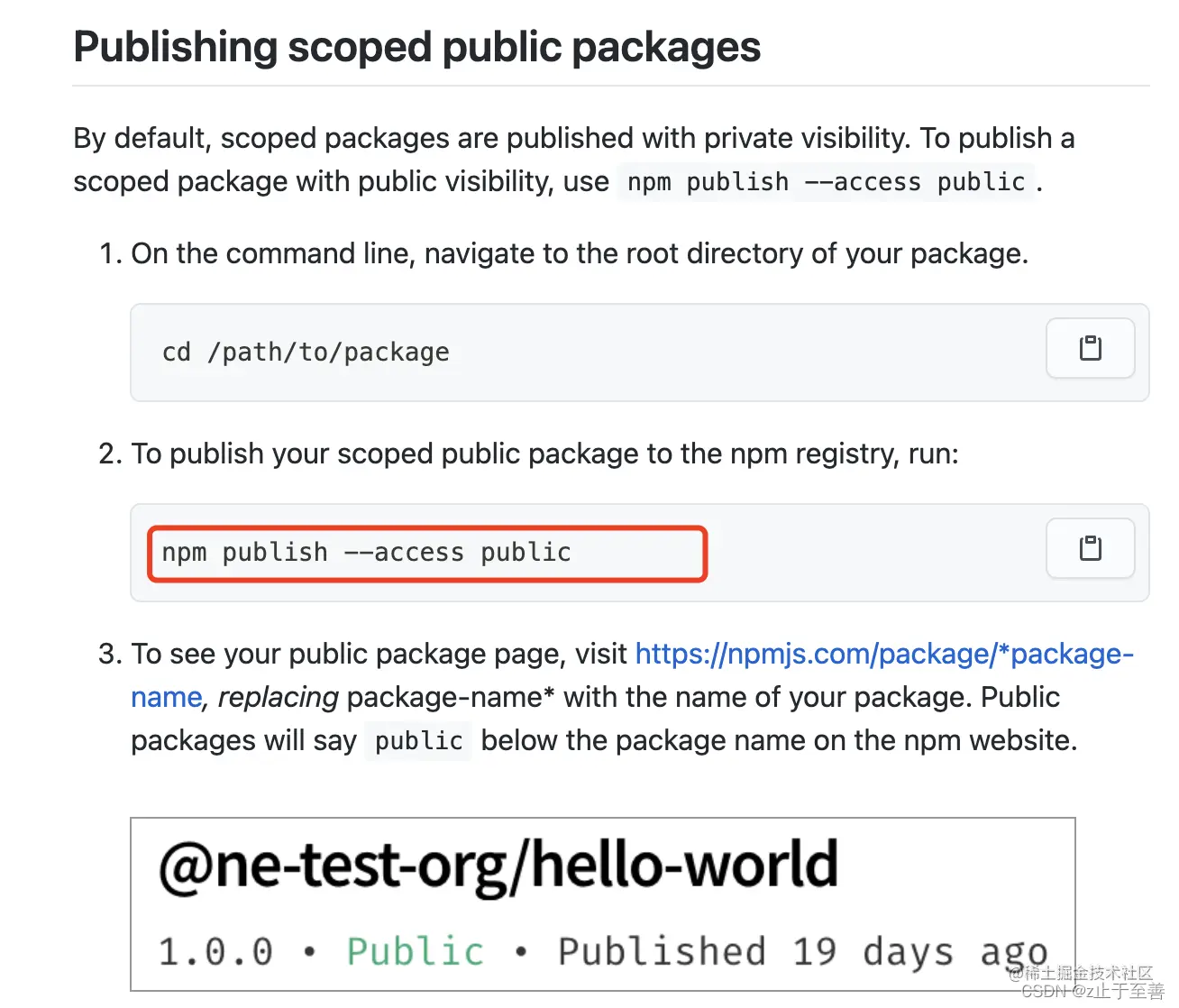1179x1008 pixels.
Task: Click the red-outlined npm publish command text
Action: (366, 552)
